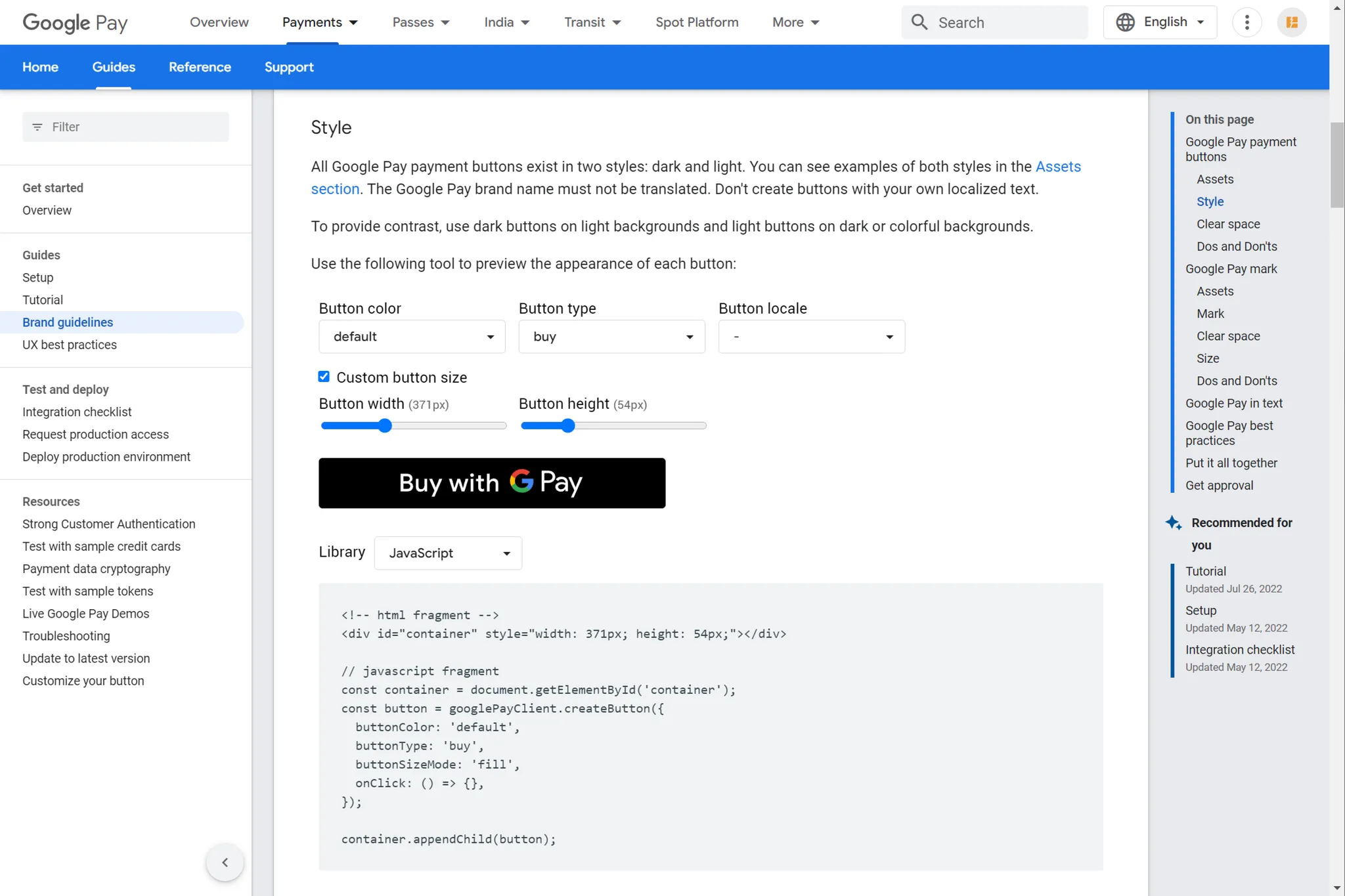This screenshot has width=1345, height=896.
Task: Open the three-dot overflow menu
Action: coord(1246,22)
